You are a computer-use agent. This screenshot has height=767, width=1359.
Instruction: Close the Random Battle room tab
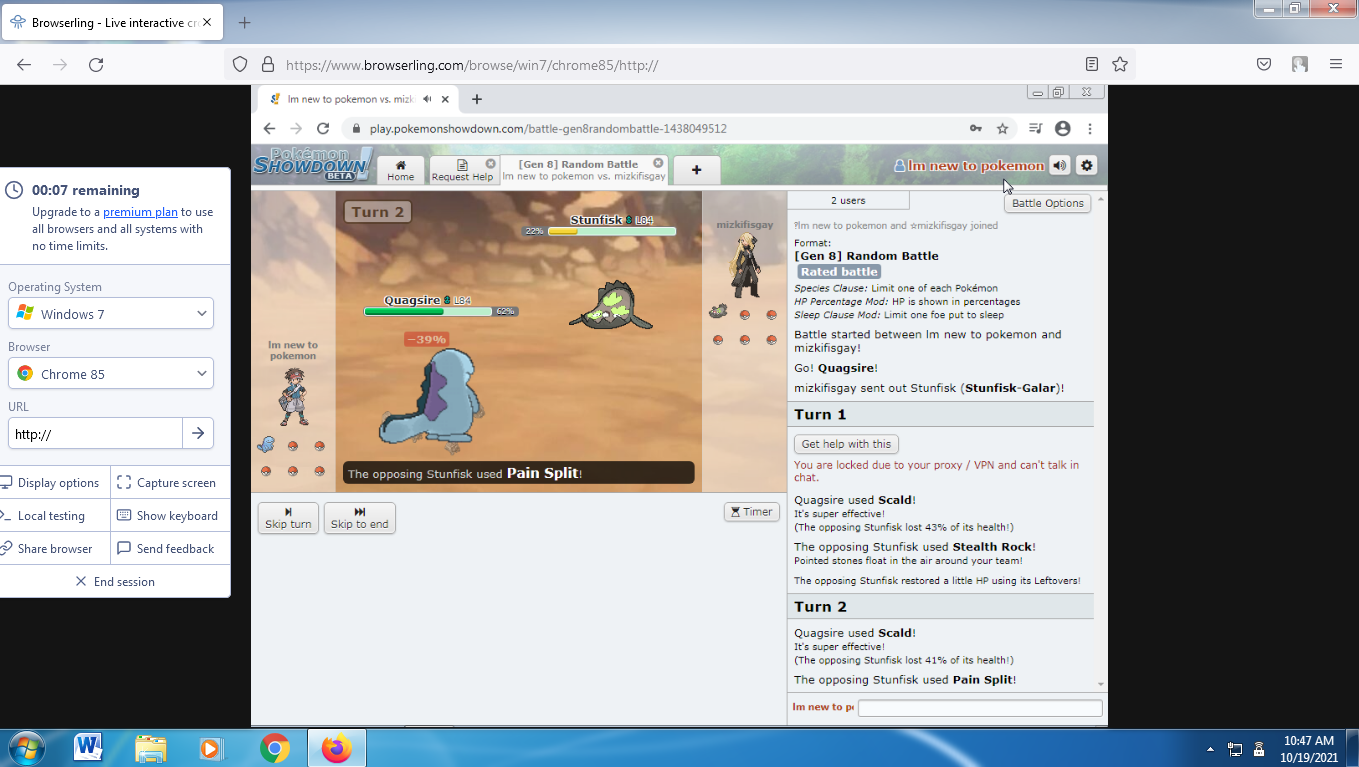point(658,163)
